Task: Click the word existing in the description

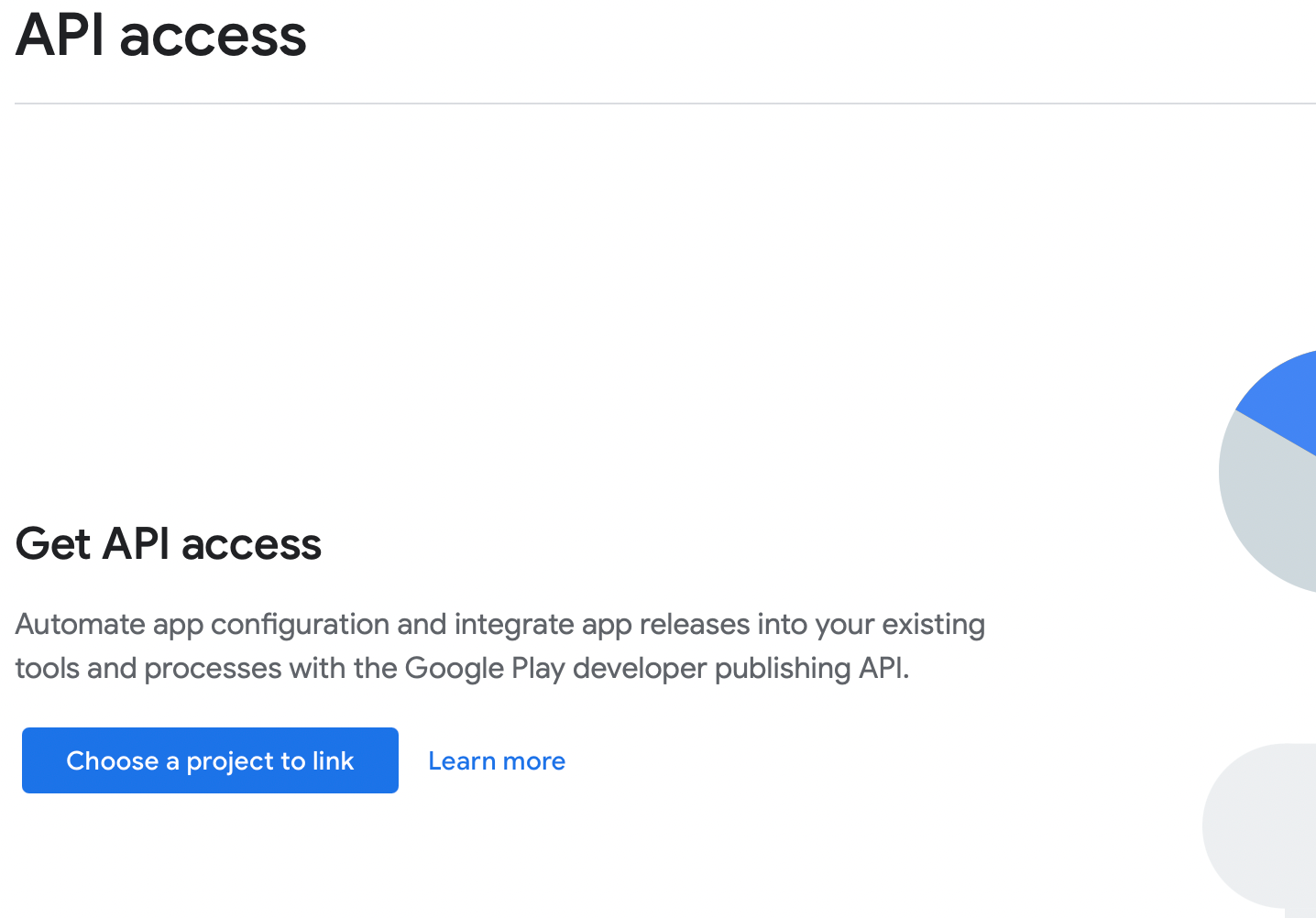Action: (933, 624)
